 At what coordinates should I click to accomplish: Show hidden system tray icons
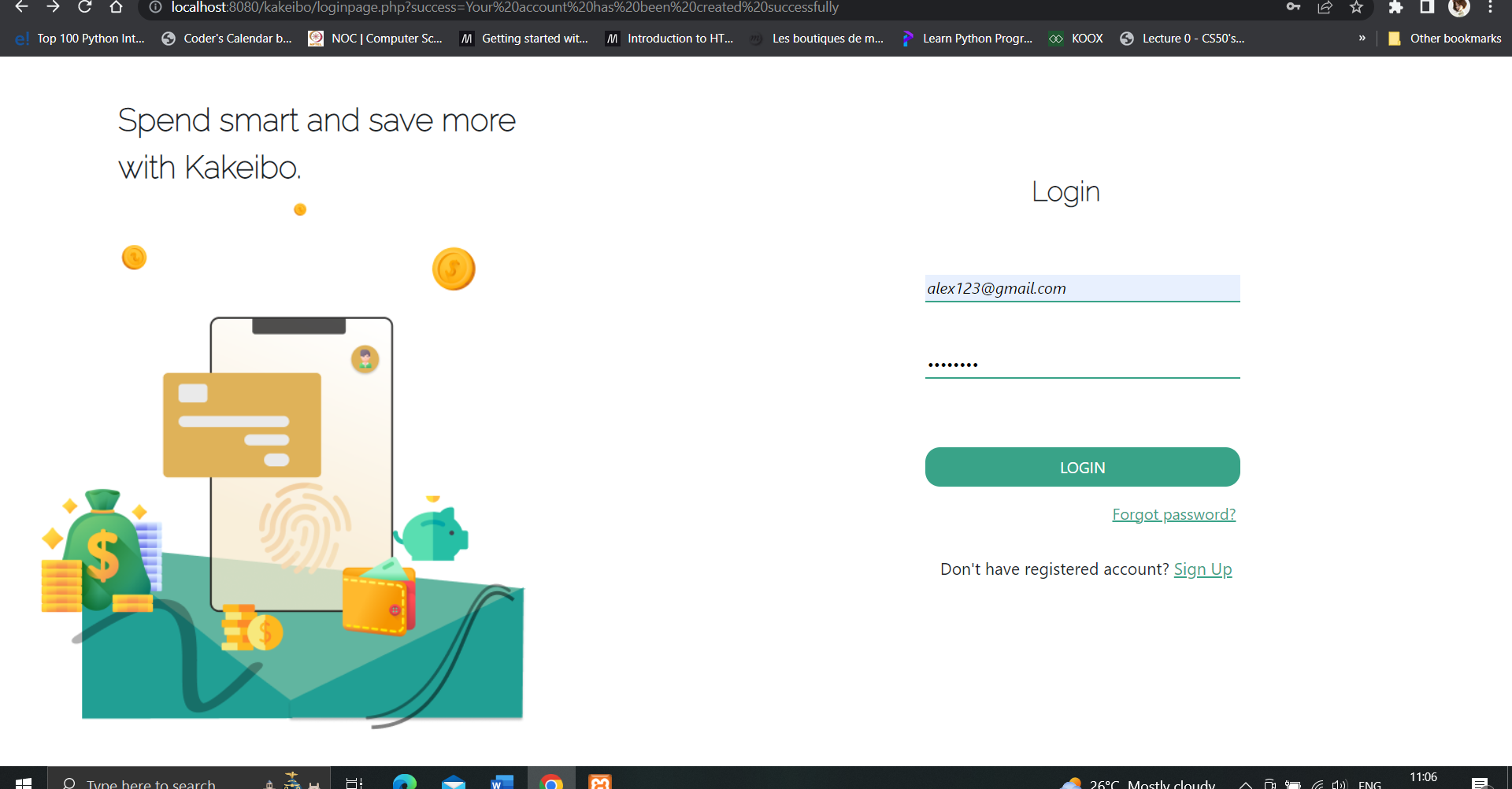click(1246, 783)
